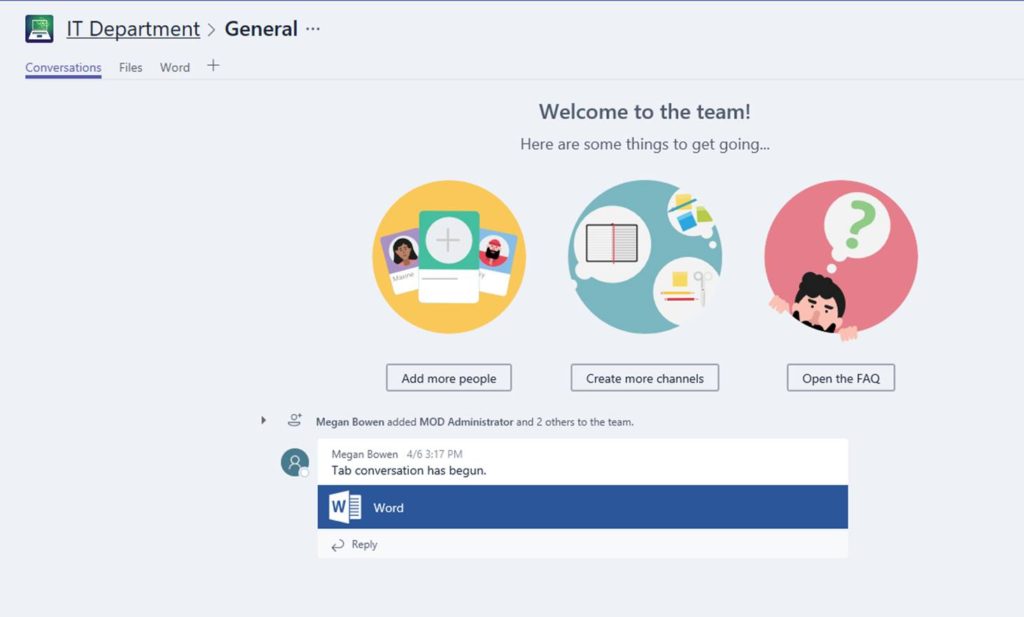Switch to the Conversations tab
Image resolution: width=1024 pixels, height=617 pixels.
click(63, 67)
